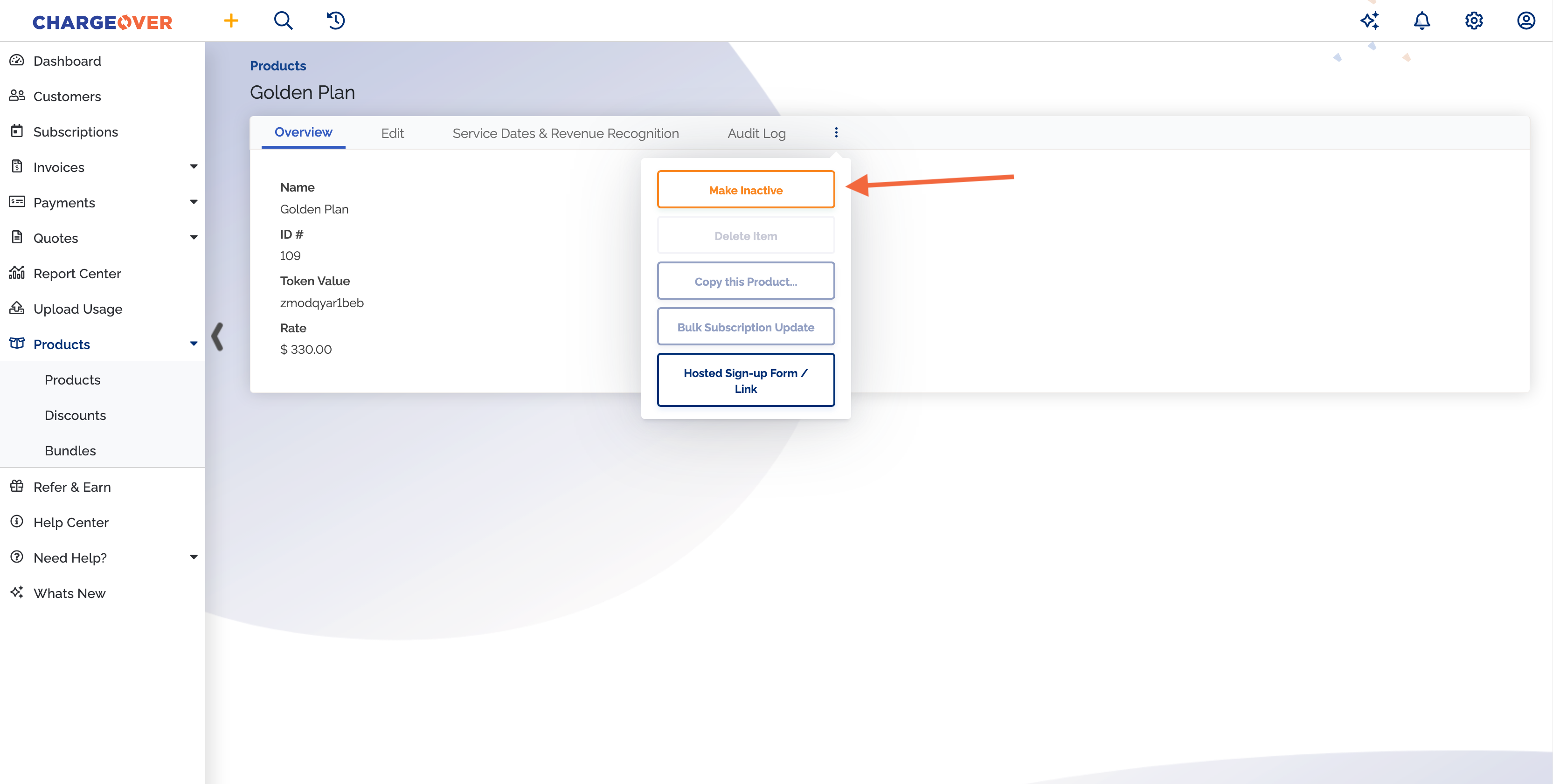Expand the Payments menu arrow
1553x784 pixels.
coord(194,202)
